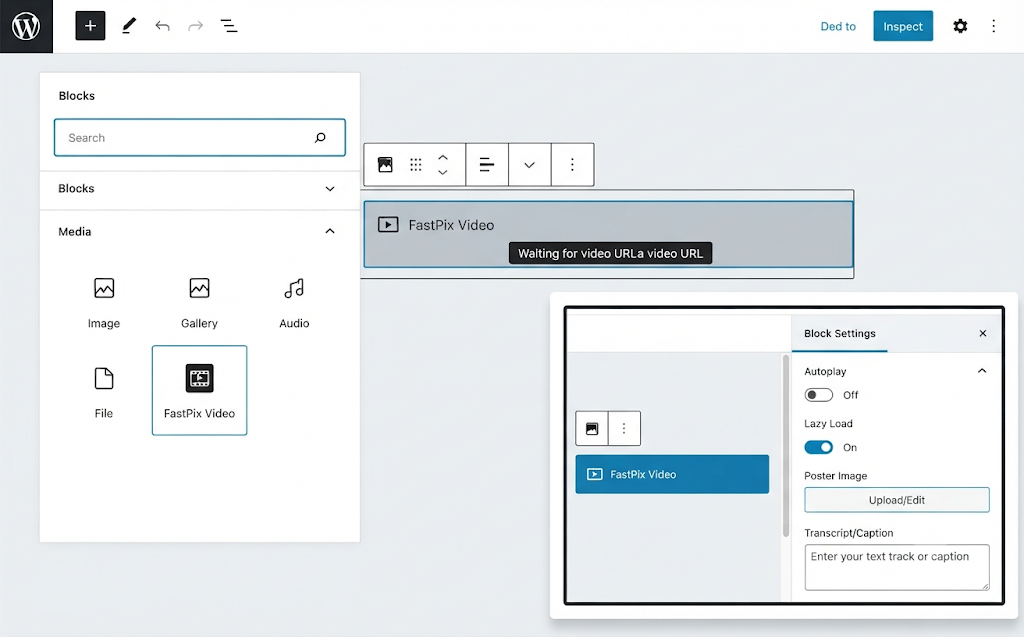The image size is (1024, 637).
Task: Insert the FastPix Video block
Action: tap(199, 390)
